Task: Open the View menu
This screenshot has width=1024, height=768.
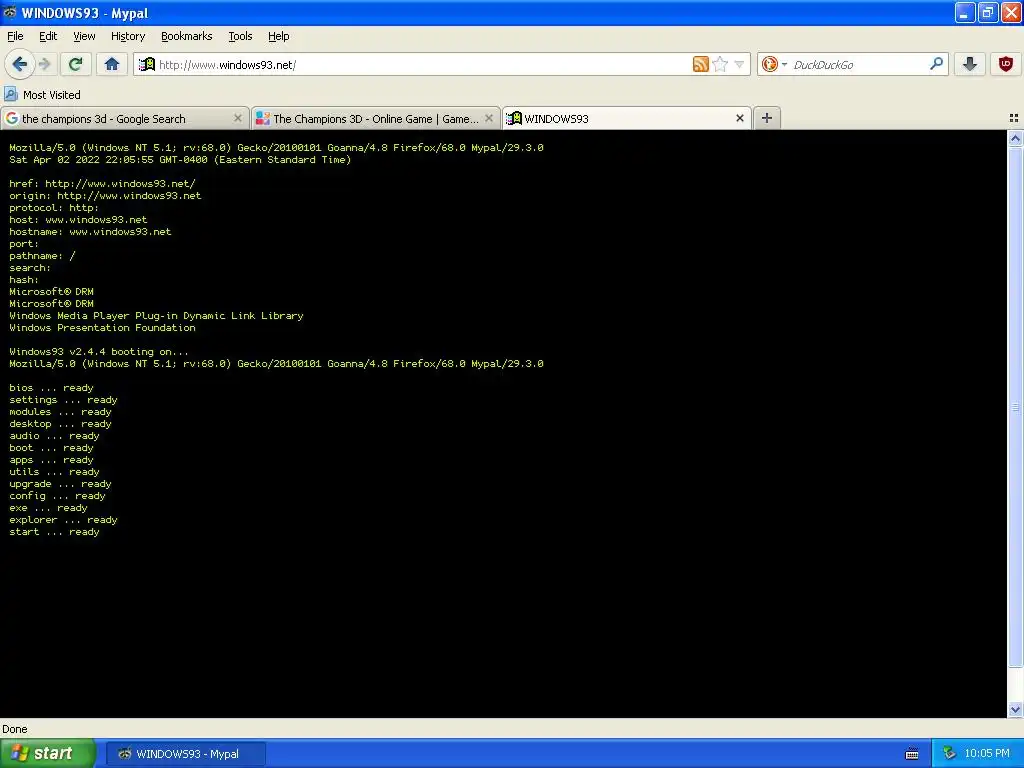Action: point(84,36)
